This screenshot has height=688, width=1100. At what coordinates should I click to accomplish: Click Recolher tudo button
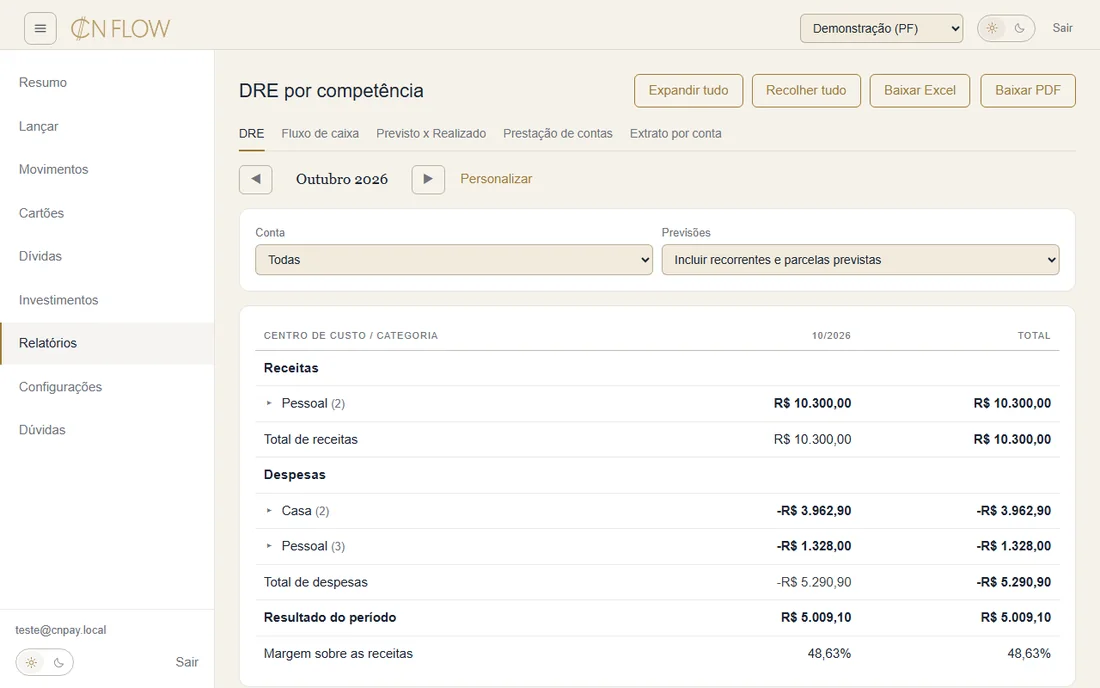click(806, 90)
